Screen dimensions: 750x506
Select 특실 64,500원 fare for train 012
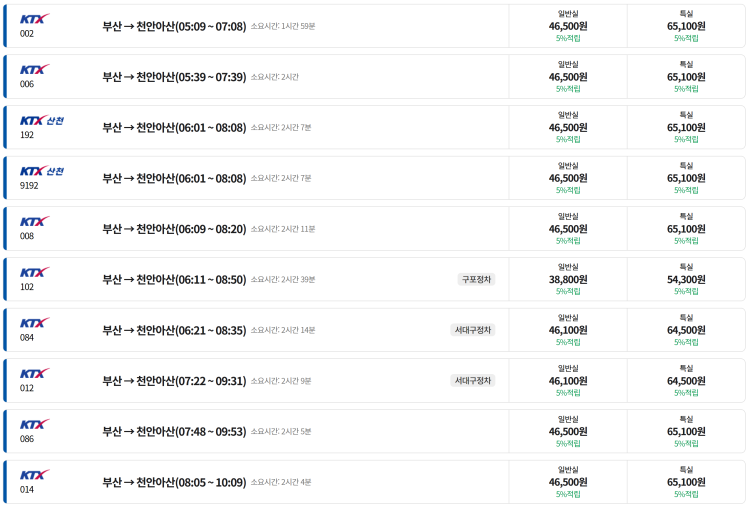[x=686, y=381]
